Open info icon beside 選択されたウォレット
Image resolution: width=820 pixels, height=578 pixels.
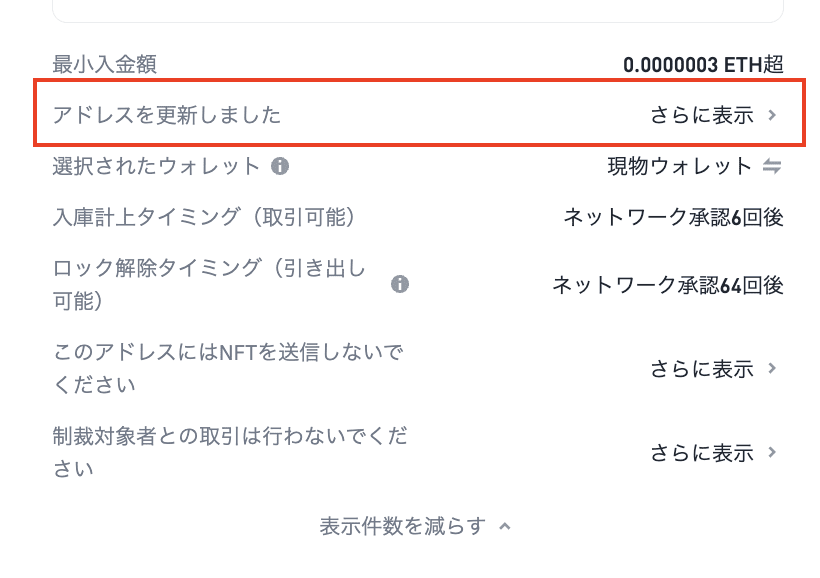(280, 166)
